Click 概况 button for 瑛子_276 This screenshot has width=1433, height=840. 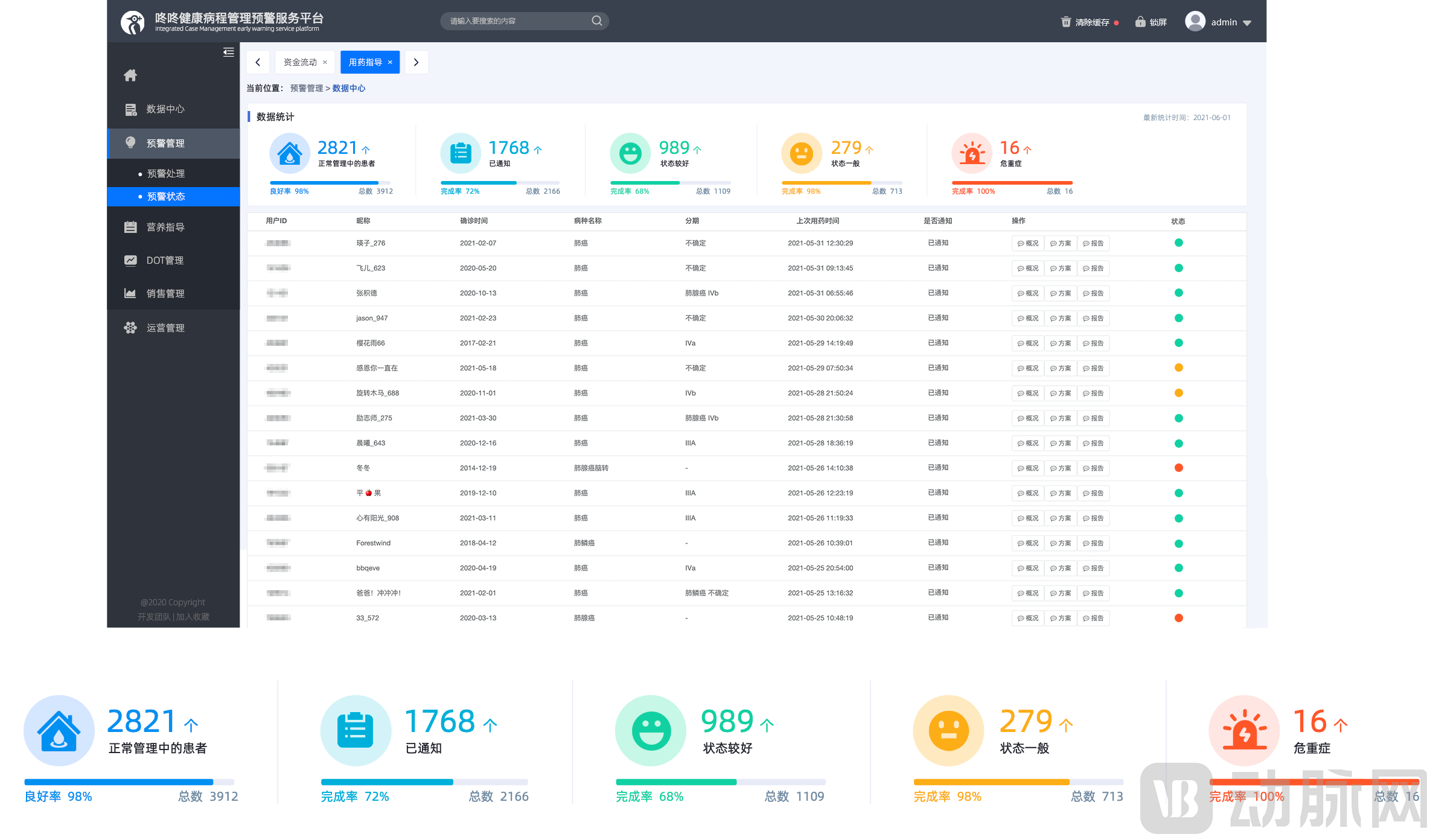1027,244
